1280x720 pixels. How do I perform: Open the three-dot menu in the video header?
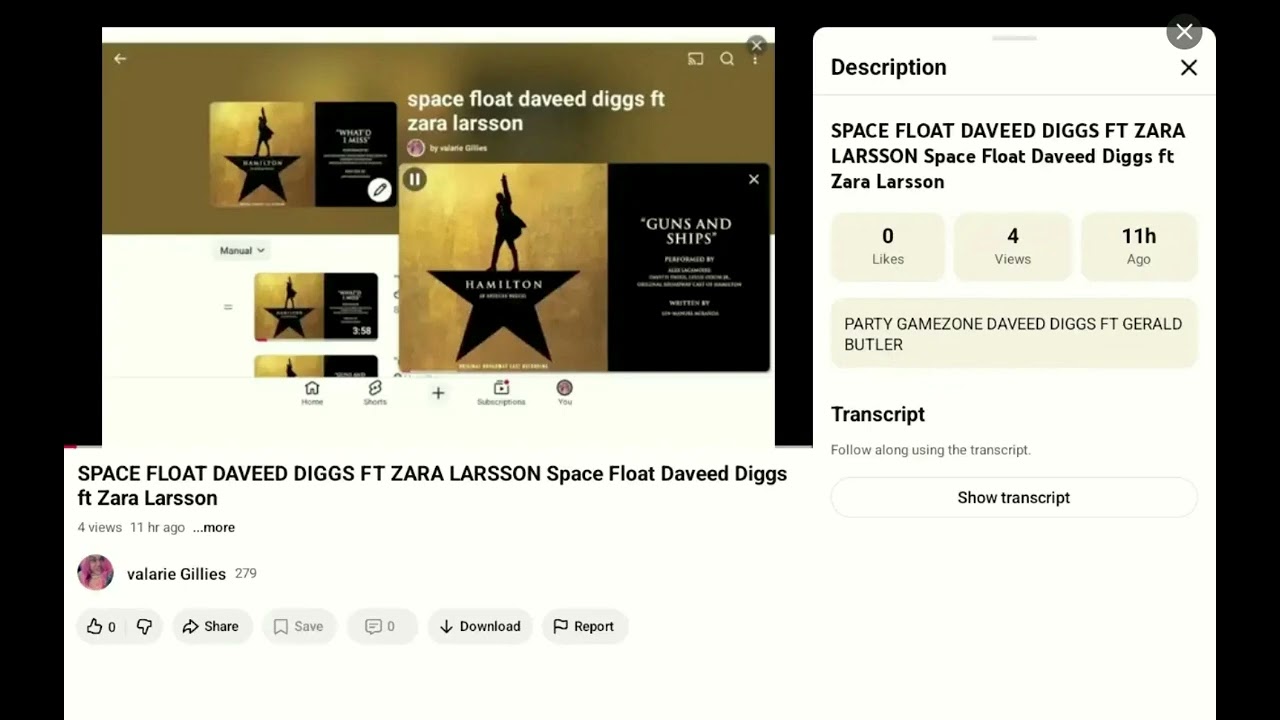(x=755, y=60)
